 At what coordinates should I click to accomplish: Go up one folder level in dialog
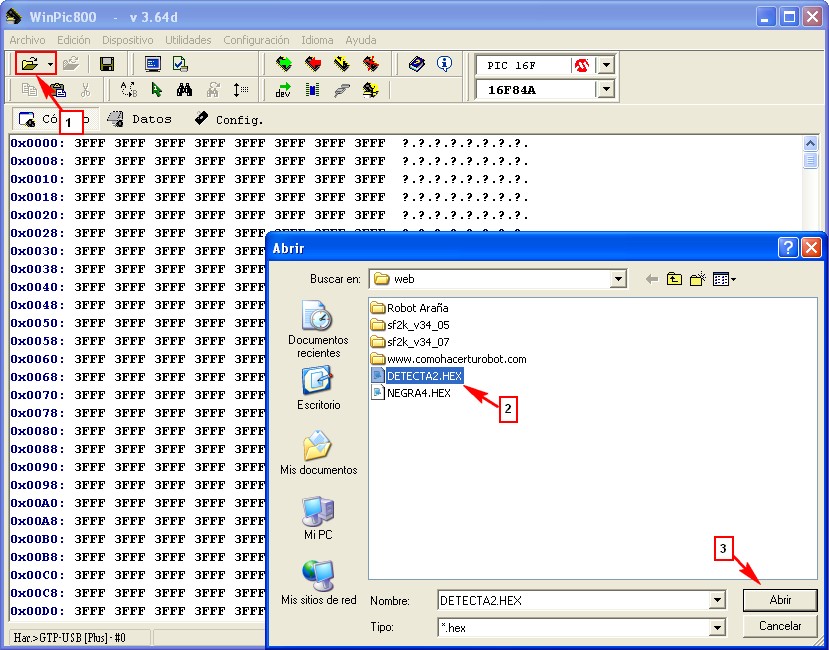[675, 279]
